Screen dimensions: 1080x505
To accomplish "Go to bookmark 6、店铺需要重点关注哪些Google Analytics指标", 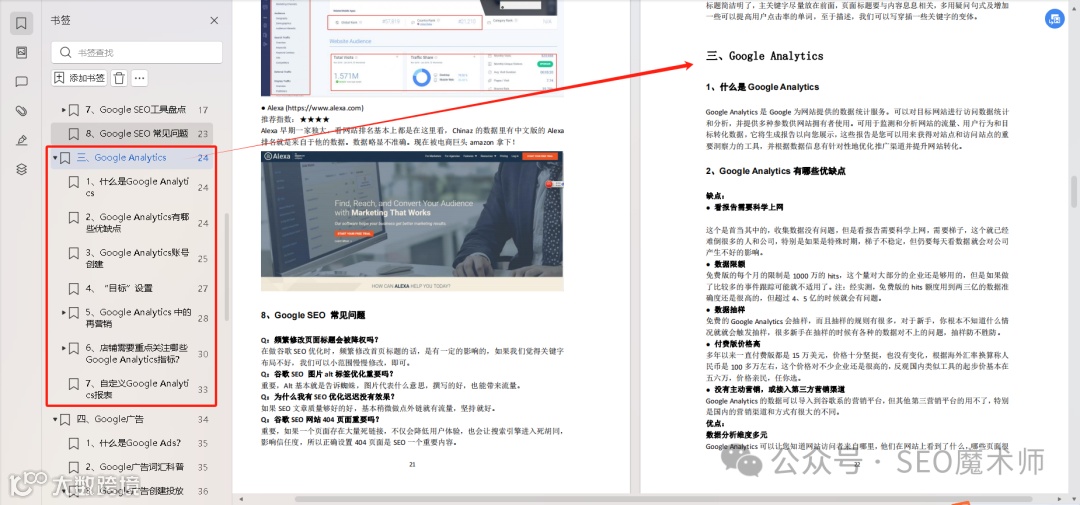I will pyautogui.click(x=137, y=353).
